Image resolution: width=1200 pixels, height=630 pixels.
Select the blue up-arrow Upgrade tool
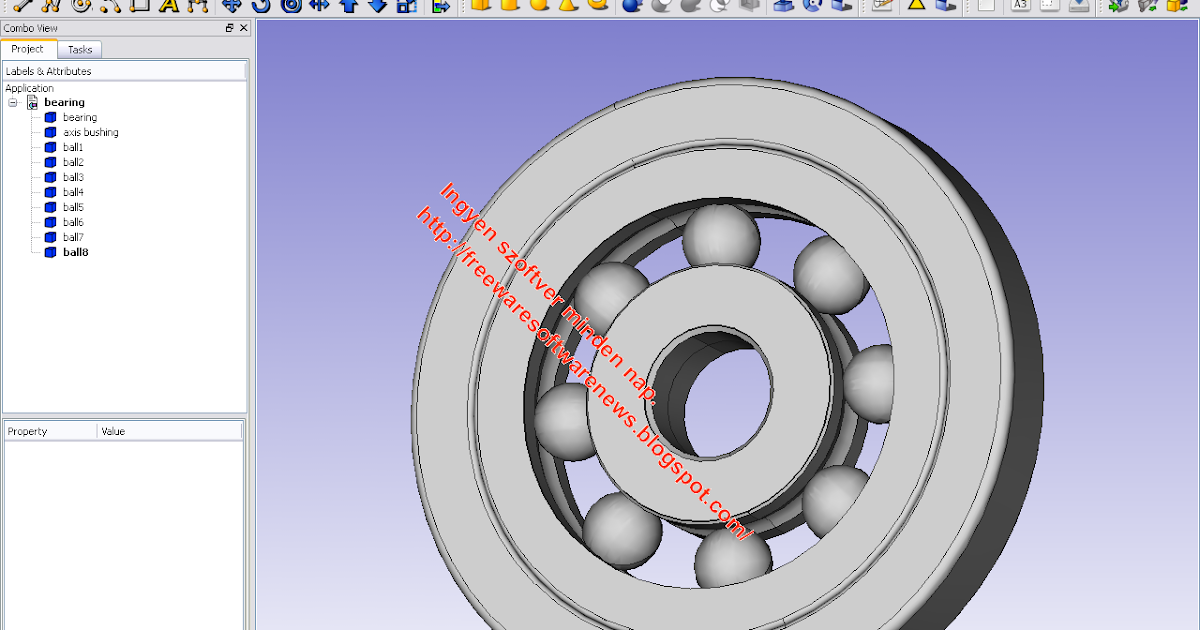[x=348, y=6]
